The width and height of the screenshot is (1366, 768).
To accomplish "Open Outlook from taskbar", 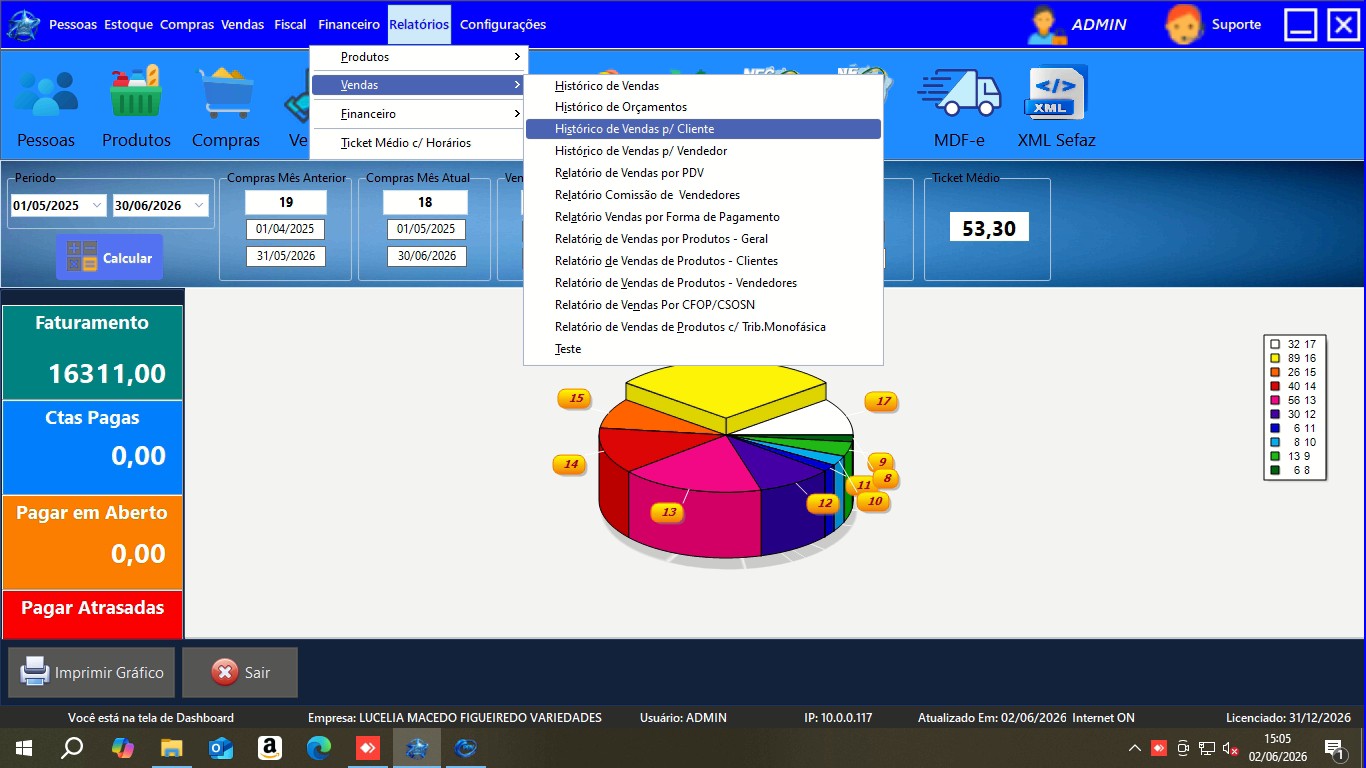I will click(x=220, y=747).
